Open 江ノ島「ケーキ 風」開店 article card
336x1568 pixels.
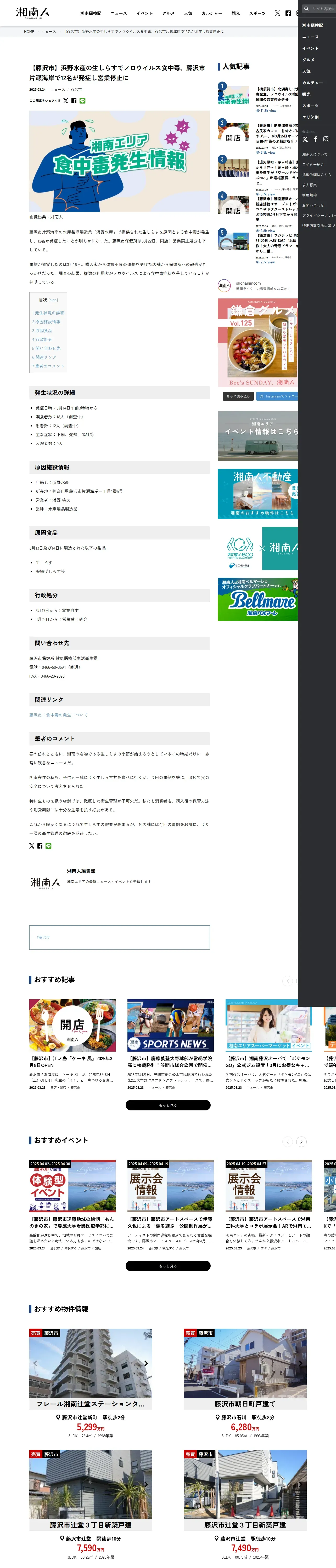[72, 1045]
